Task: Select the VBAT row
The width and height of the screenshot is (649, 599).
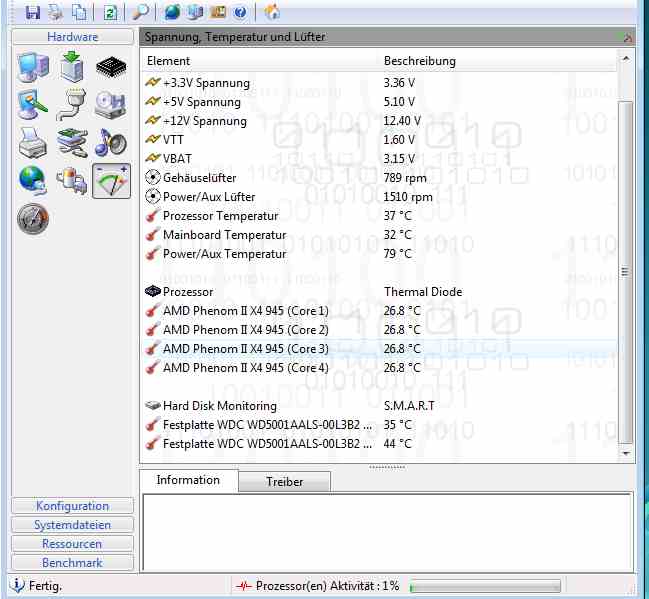Action: [x=379, y=159]
